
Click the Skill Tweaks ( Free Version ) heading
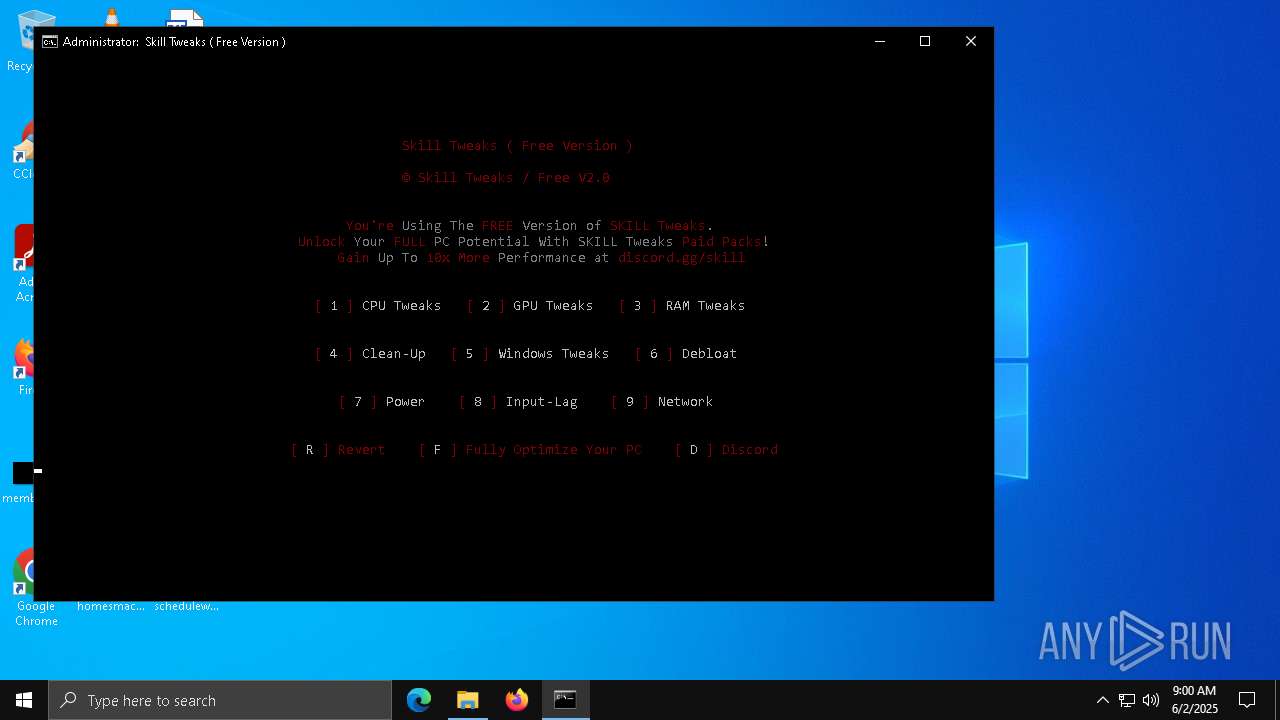pyautogui.click(x=517, y=146)
